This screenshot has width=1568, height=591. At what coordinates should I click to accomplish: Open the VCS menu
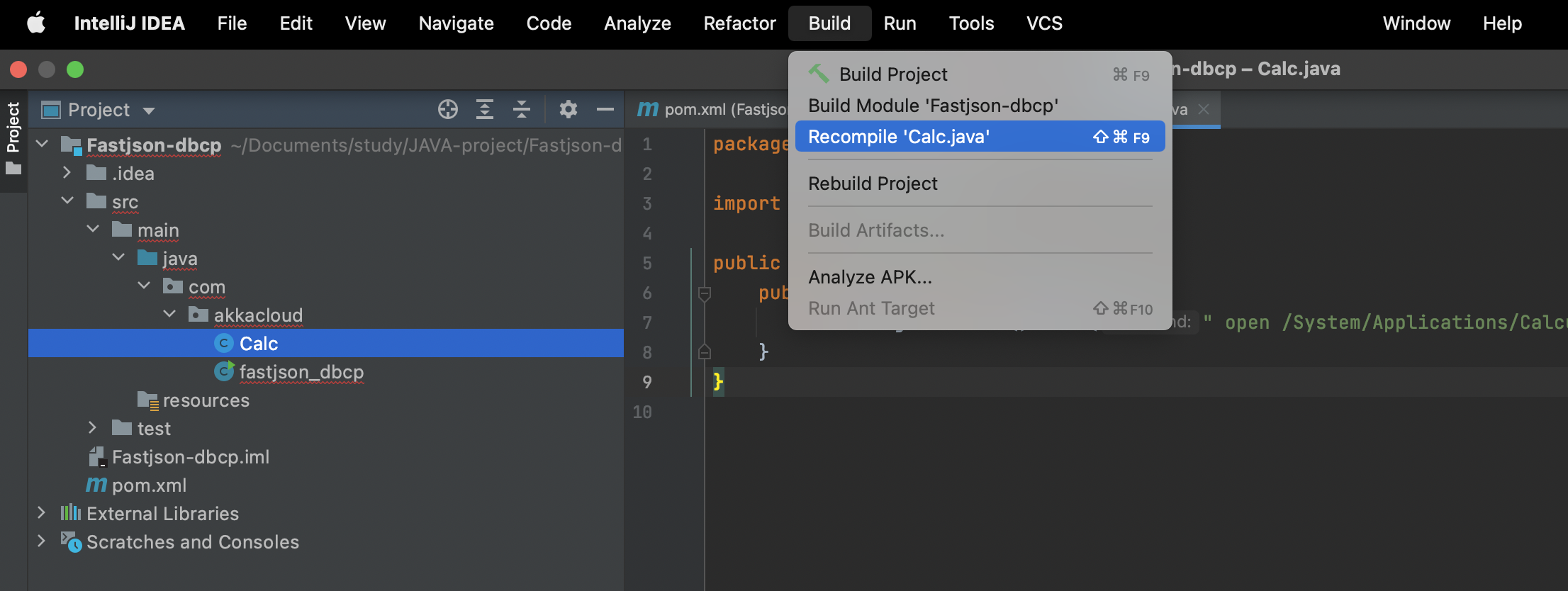point(1044,23)
